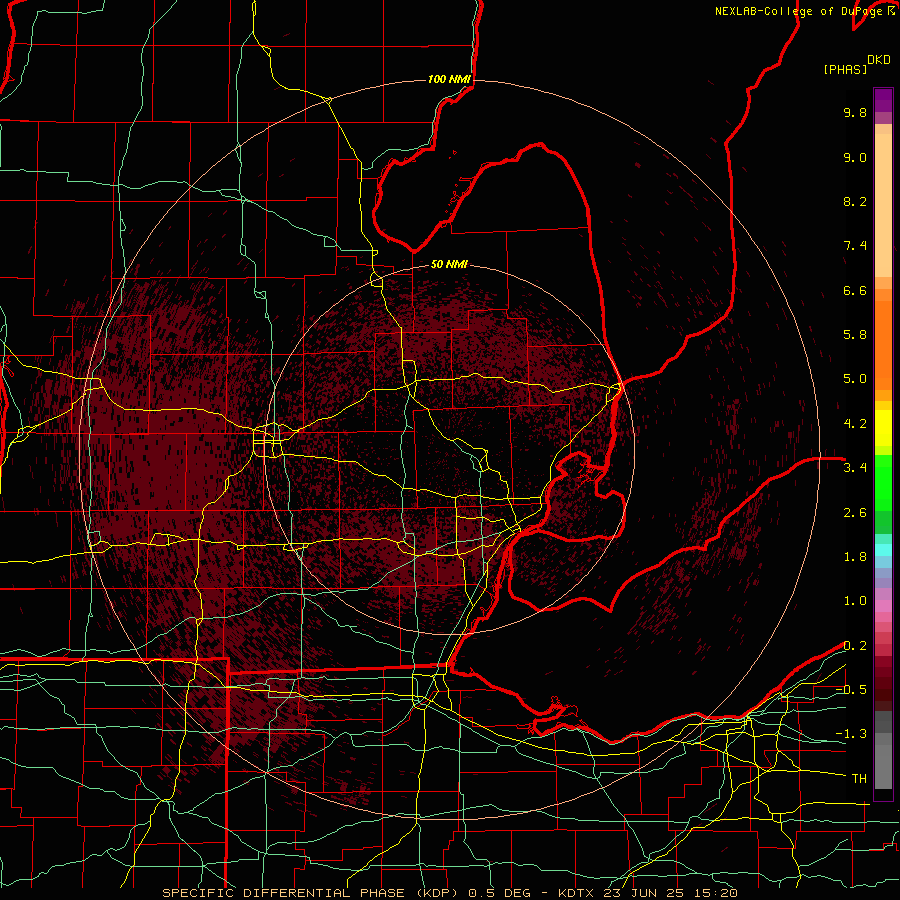
Task: Click the 50 NMI range ring label
Action: point(449,264)
